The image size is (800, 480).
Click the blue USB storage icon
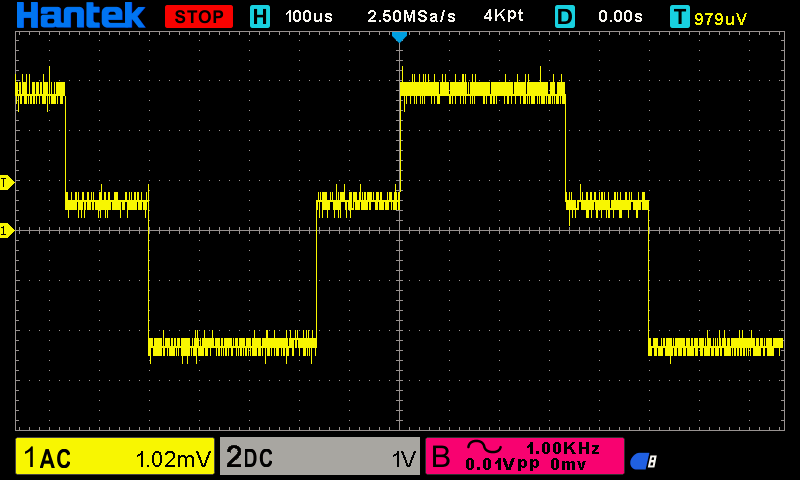(643, 461)
